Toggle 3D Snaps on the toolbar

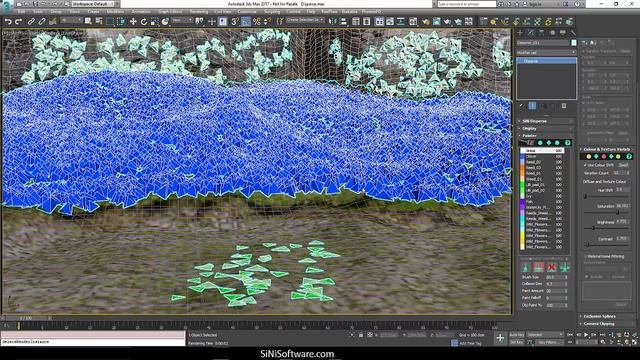pos(235,21)
